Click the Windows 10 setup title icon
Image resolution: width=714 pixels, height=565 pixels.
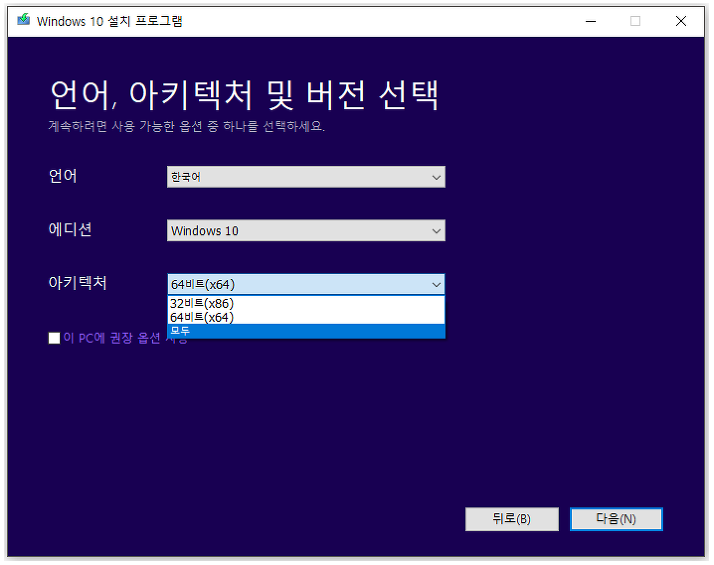click(x=23, y=20)
